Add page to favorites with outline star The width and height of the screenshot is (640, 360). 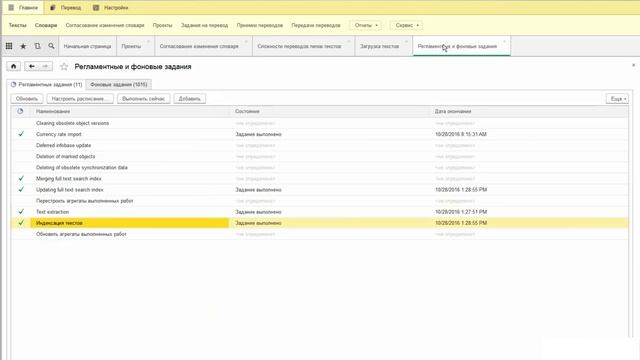coord(64,67)
